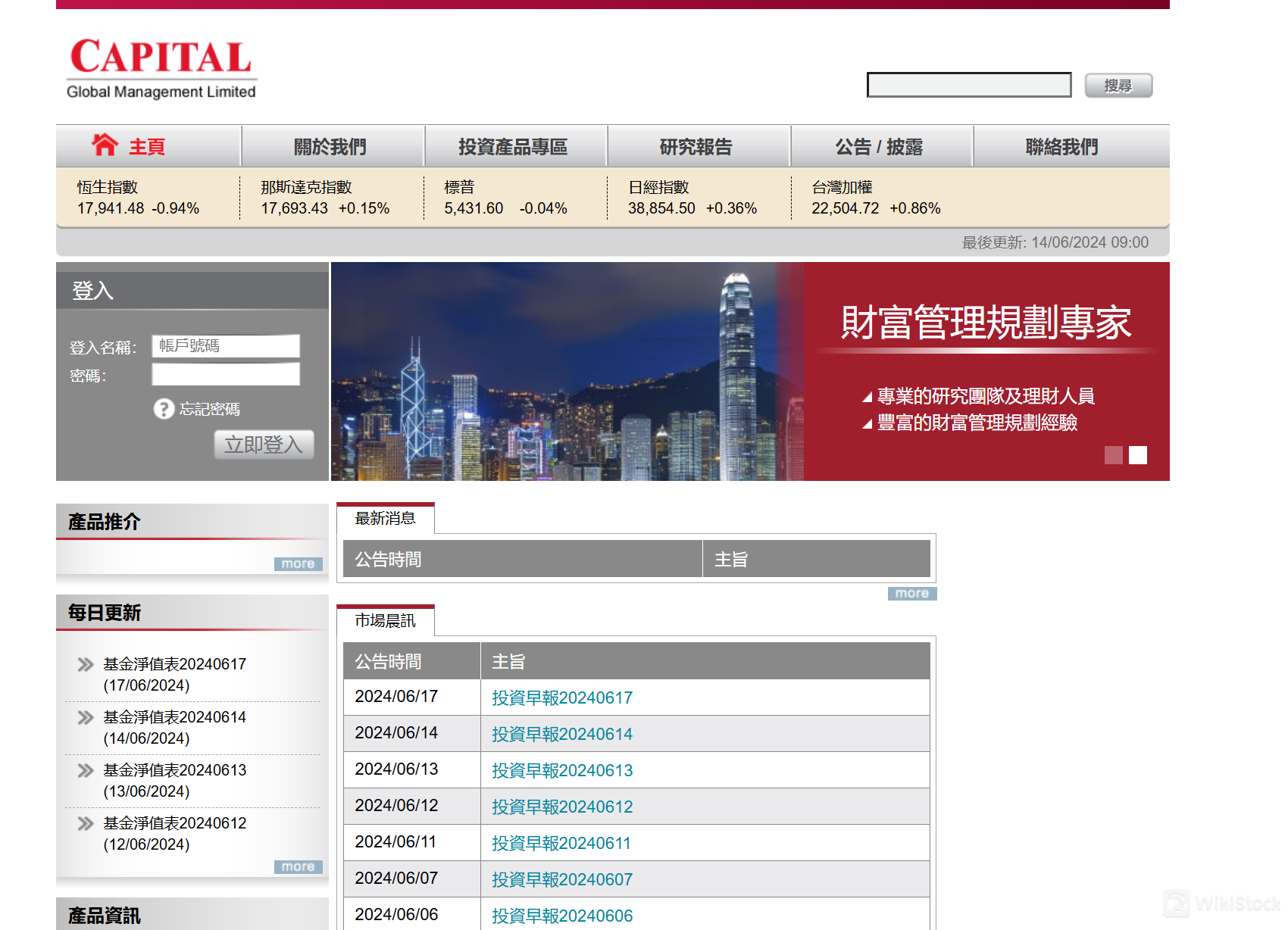Open the 投資產品專區 menu

(x=515, y=146)
